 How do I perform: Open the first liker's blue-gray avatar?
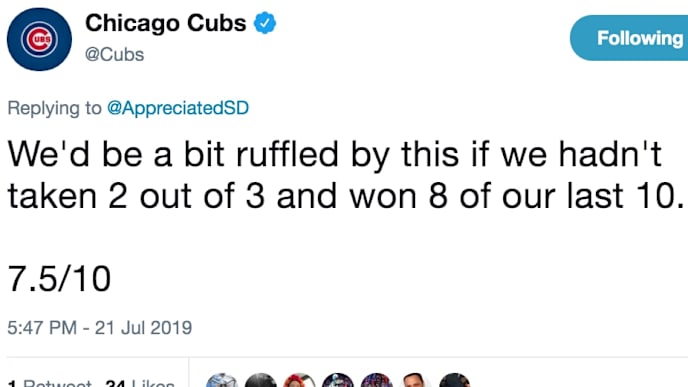(222, 381)
